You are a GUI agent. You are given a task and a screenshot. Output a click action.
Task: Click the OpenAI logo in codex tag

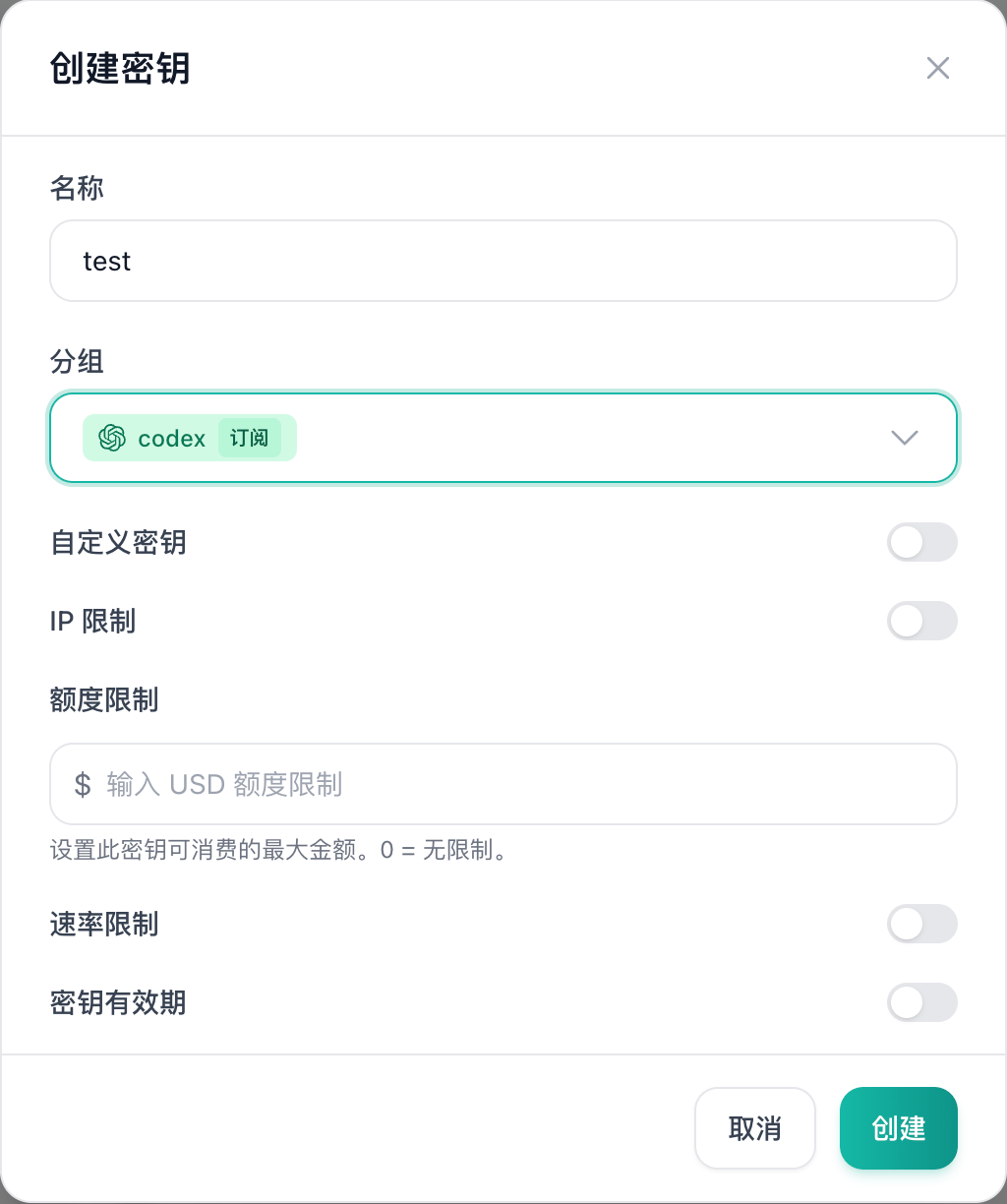coord(112,438)
